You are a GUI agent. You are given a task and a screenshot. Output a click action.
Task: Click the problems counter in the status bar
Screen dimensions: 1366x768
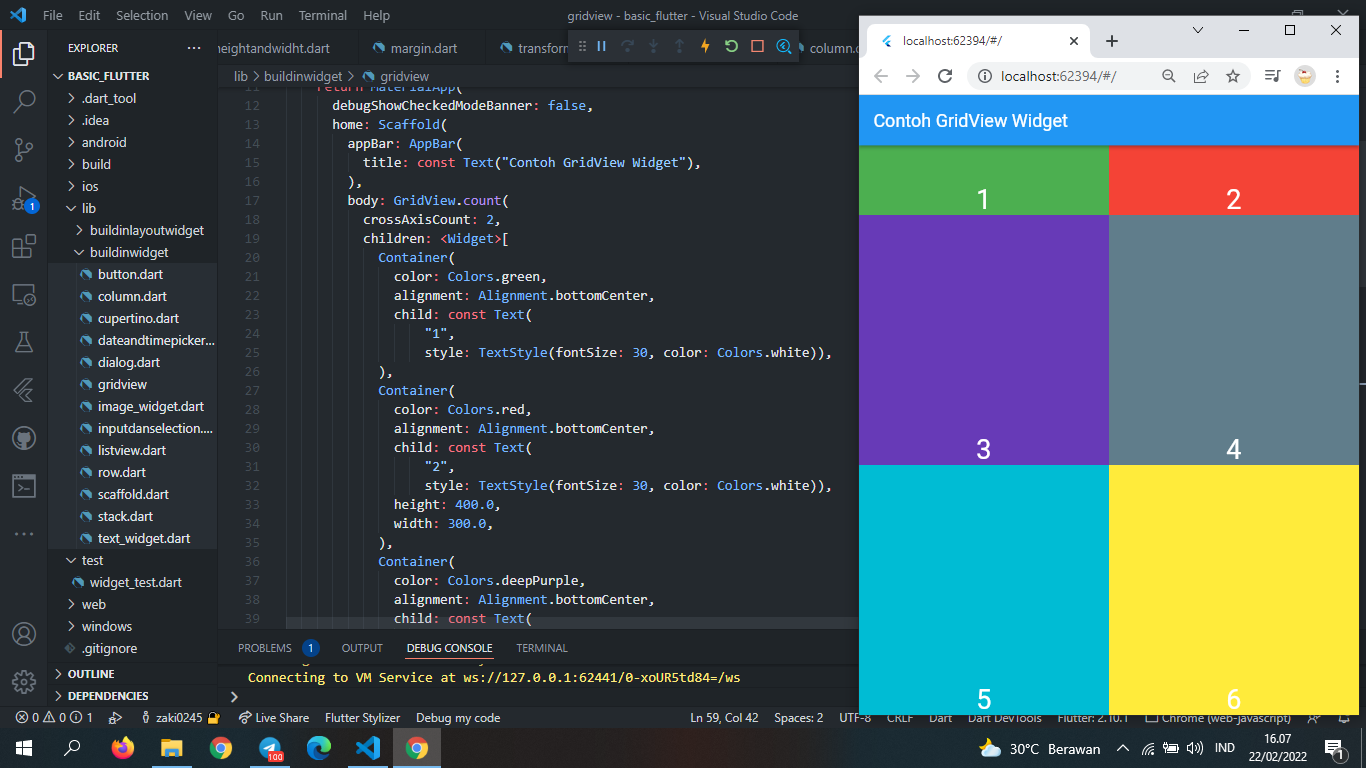click(35, 717)
